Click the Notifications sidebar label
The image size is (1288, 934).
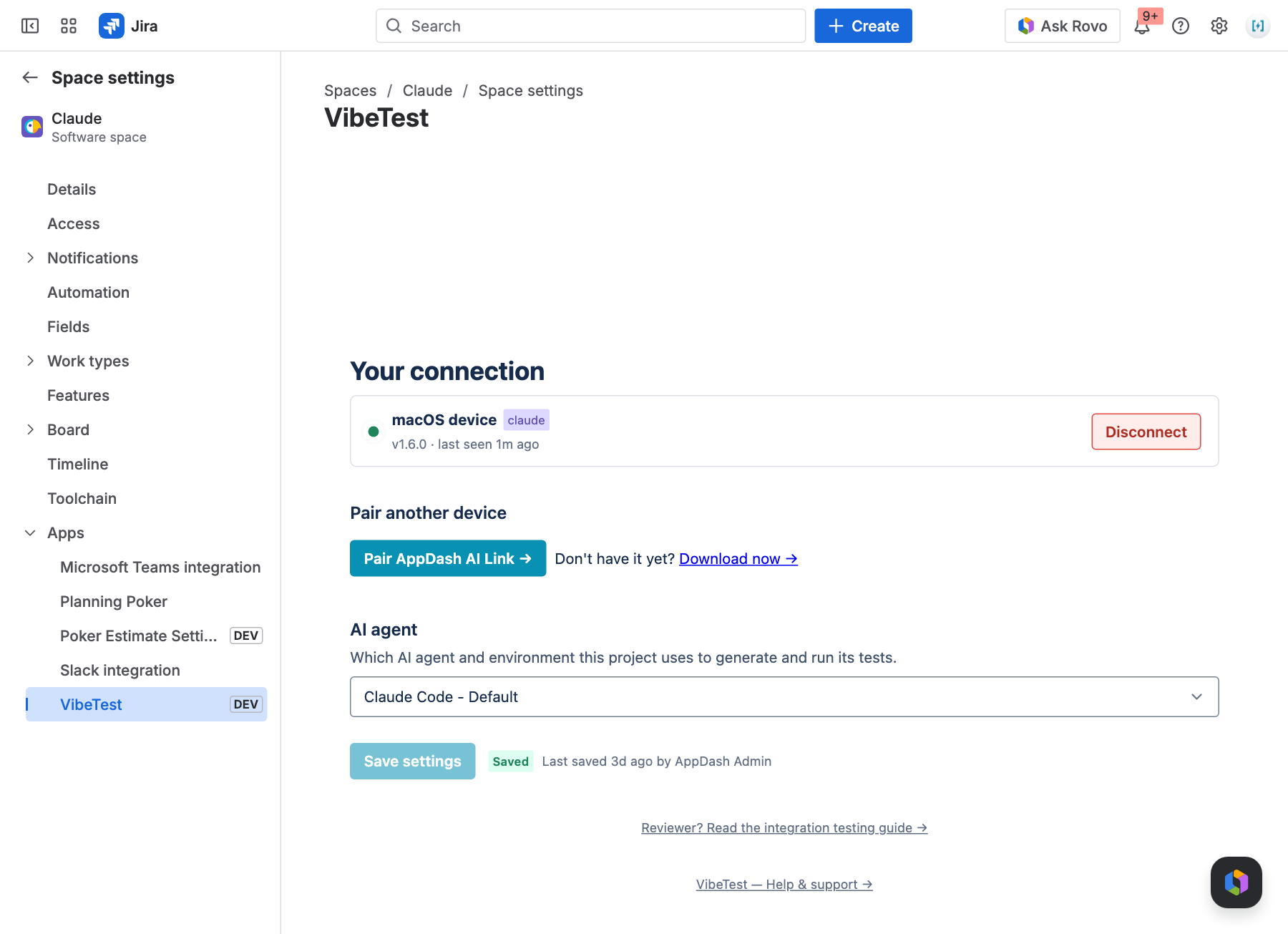click(92, 258)
